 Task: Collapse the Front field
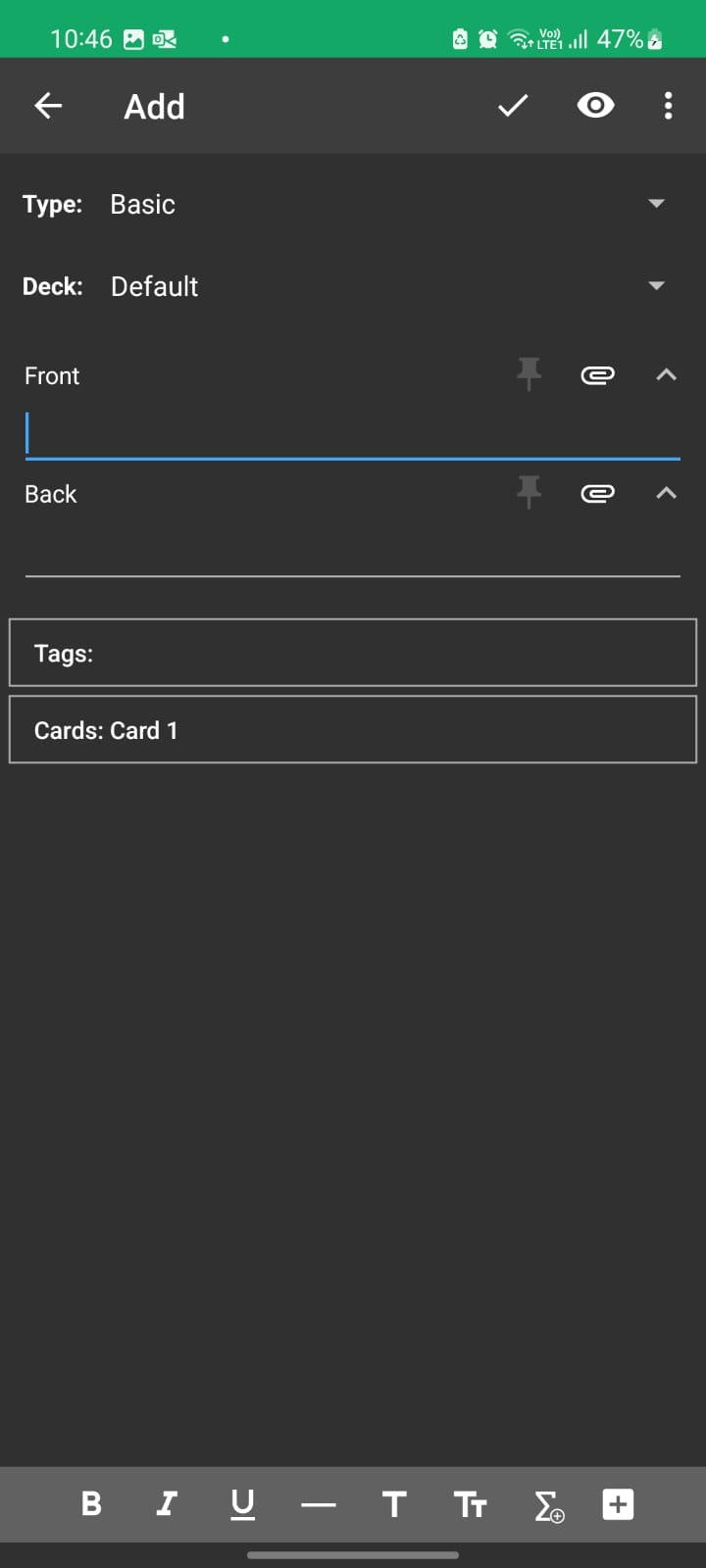pyautogui.click(x=666, y=374)
